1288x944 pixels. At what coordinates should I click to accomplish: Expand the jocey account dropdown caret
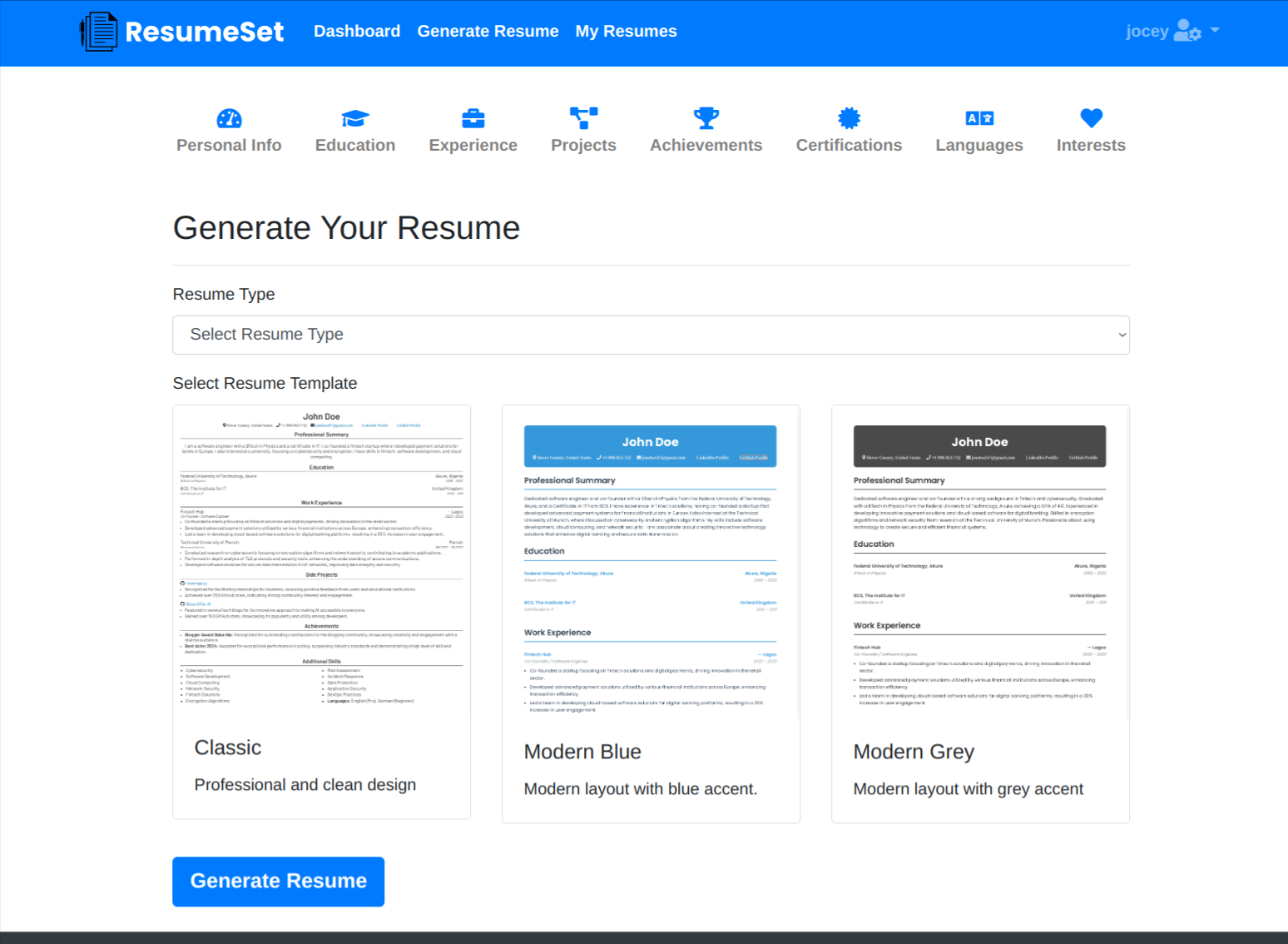click(1215, 30)
